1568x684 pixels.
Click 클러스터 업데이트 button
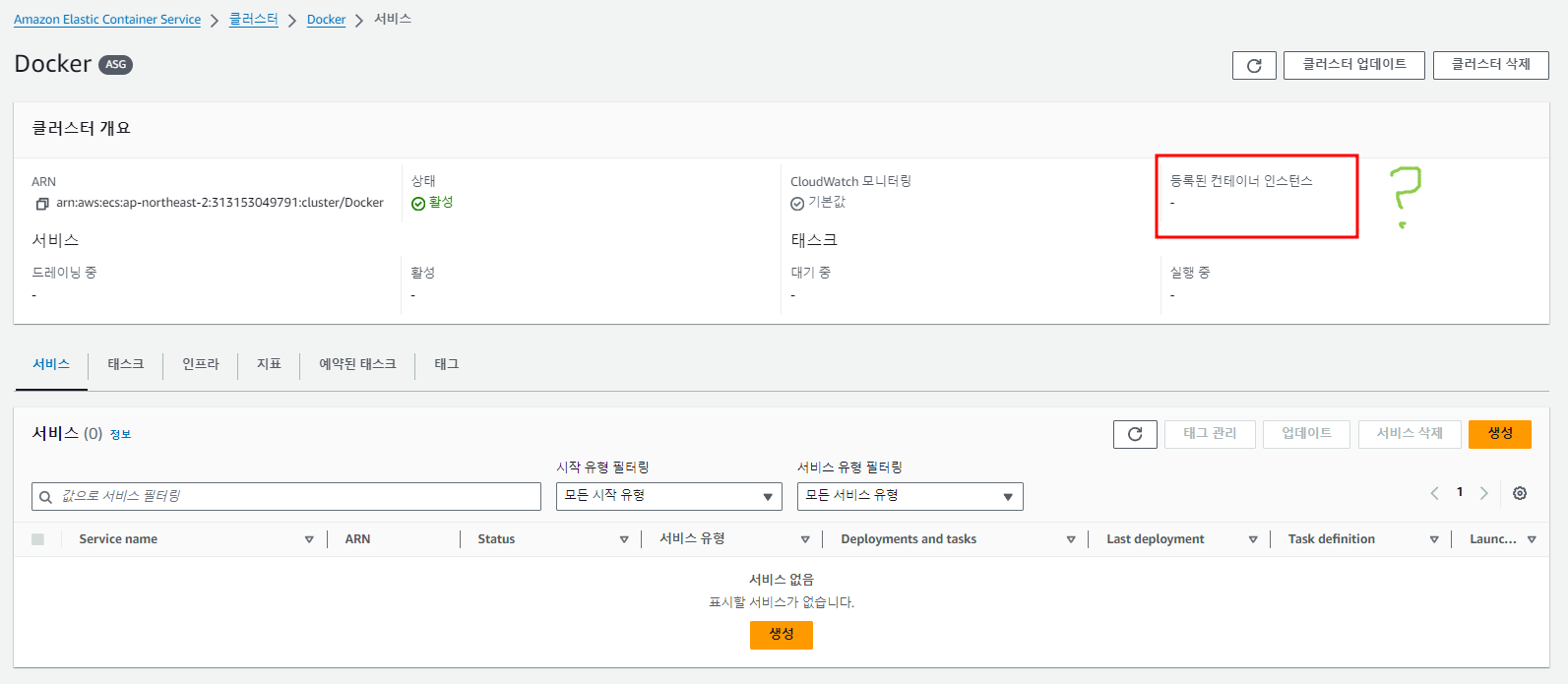[1354, 65]
